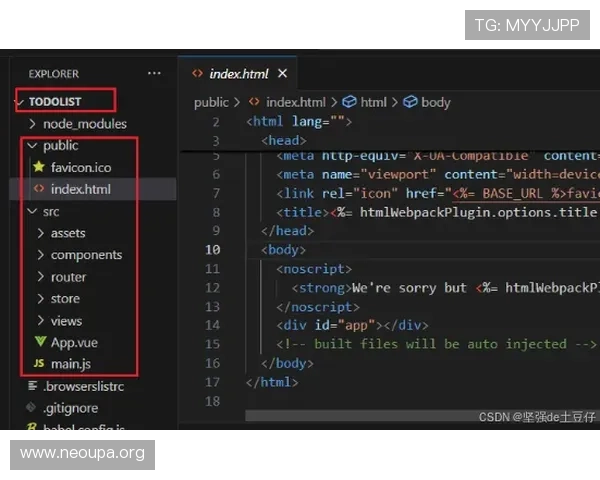
Task: Click the index.html file icon in explorer
Action: pyautogui.click(x=39, y=189)
